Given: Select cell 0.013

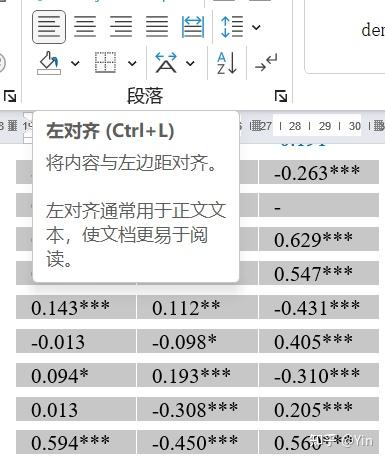Looking at the screenshot, I should 76,409.
